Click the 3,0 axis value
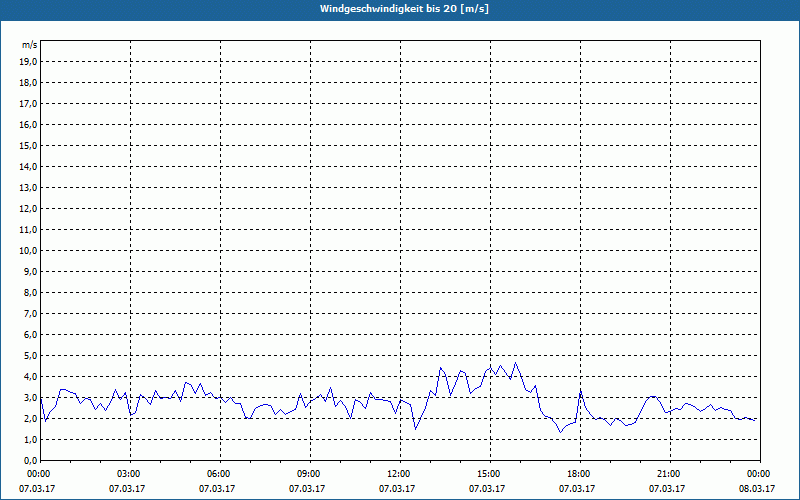This screenshot has width=800, height=500. pyautogui.click(x=30, y=397)
